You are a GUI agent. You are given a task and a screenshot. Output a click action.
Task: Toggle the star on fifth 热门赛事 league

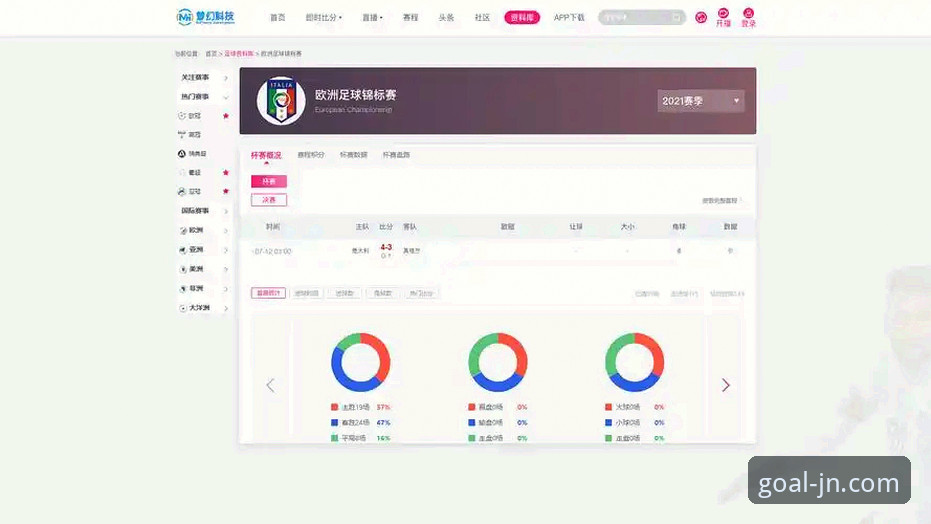tap(226, 192)
